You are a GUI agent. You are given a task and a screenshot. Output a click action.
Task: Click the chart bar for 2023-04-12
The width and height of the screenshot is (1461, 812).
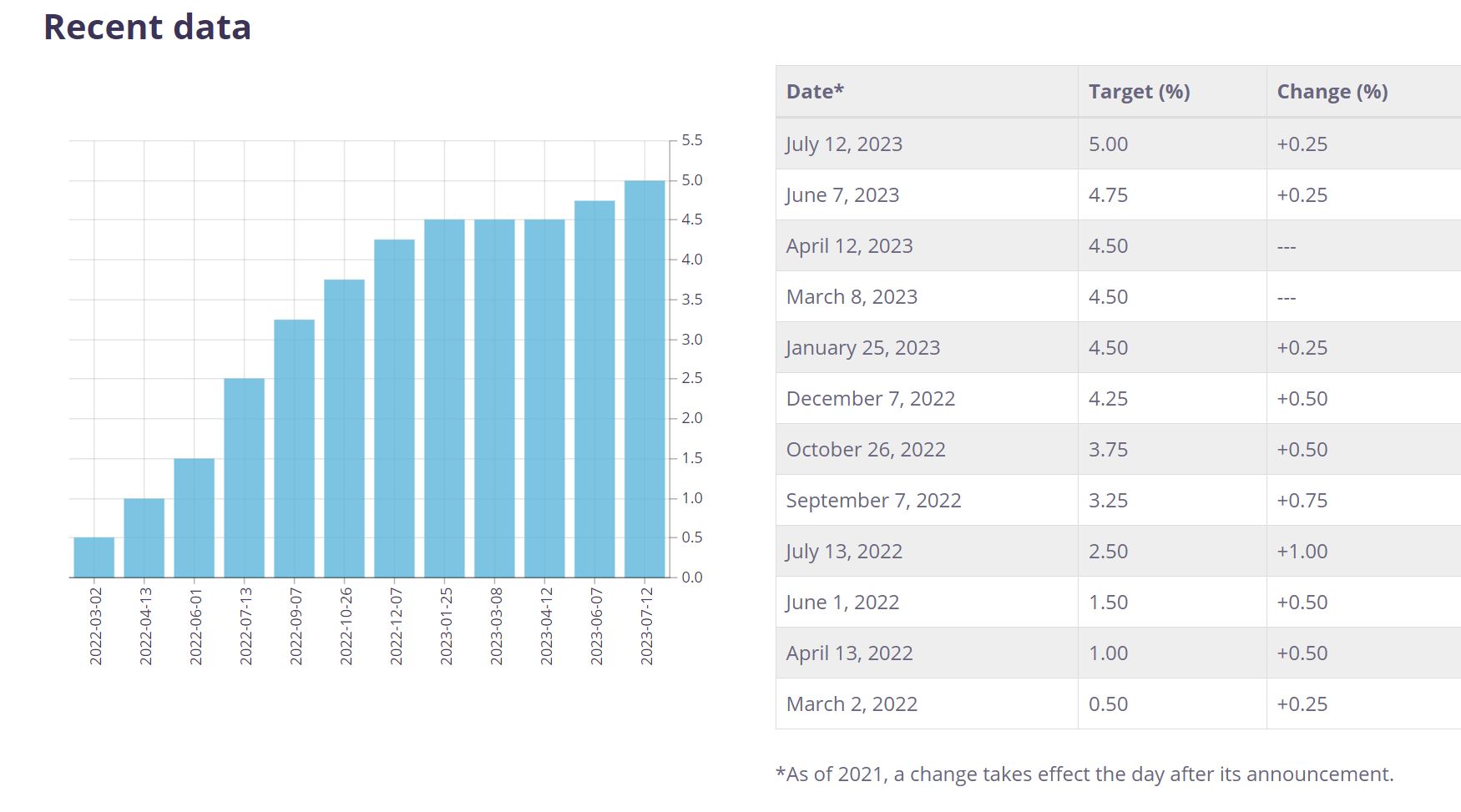point(545,398)
